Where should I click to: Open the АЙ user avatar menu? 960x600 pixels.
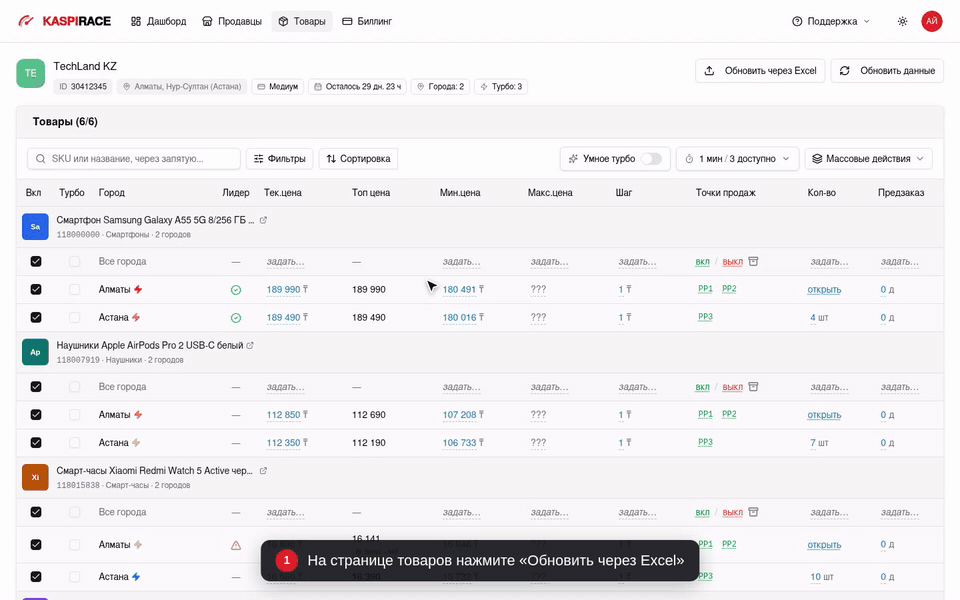tap(932, 21)
